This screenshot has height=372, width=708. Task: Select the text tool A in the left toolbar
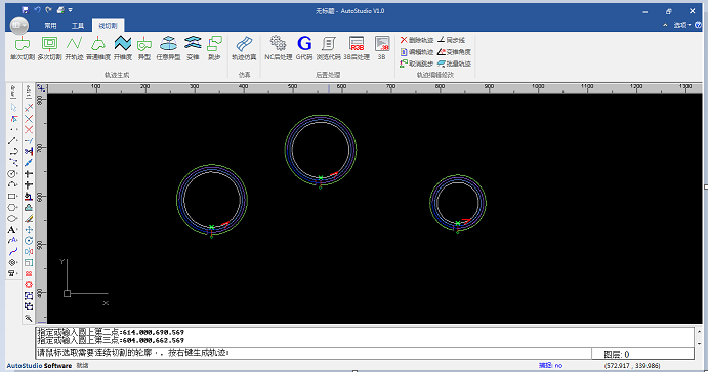12,230
